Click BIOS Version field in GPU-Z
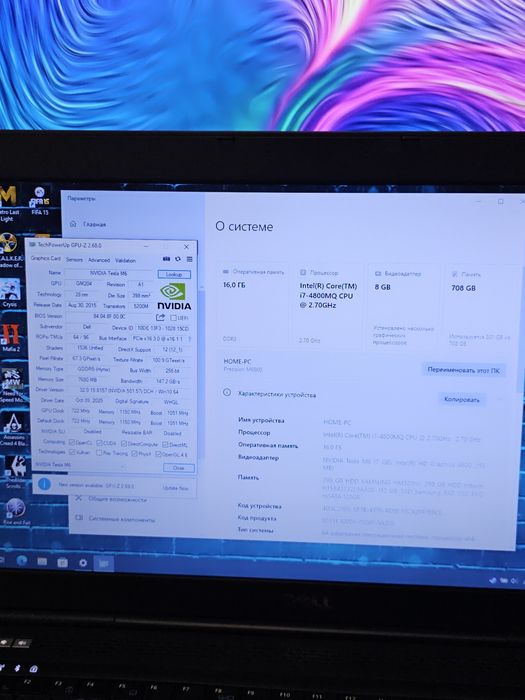This screenshot has height=700, width=525. 108,316
